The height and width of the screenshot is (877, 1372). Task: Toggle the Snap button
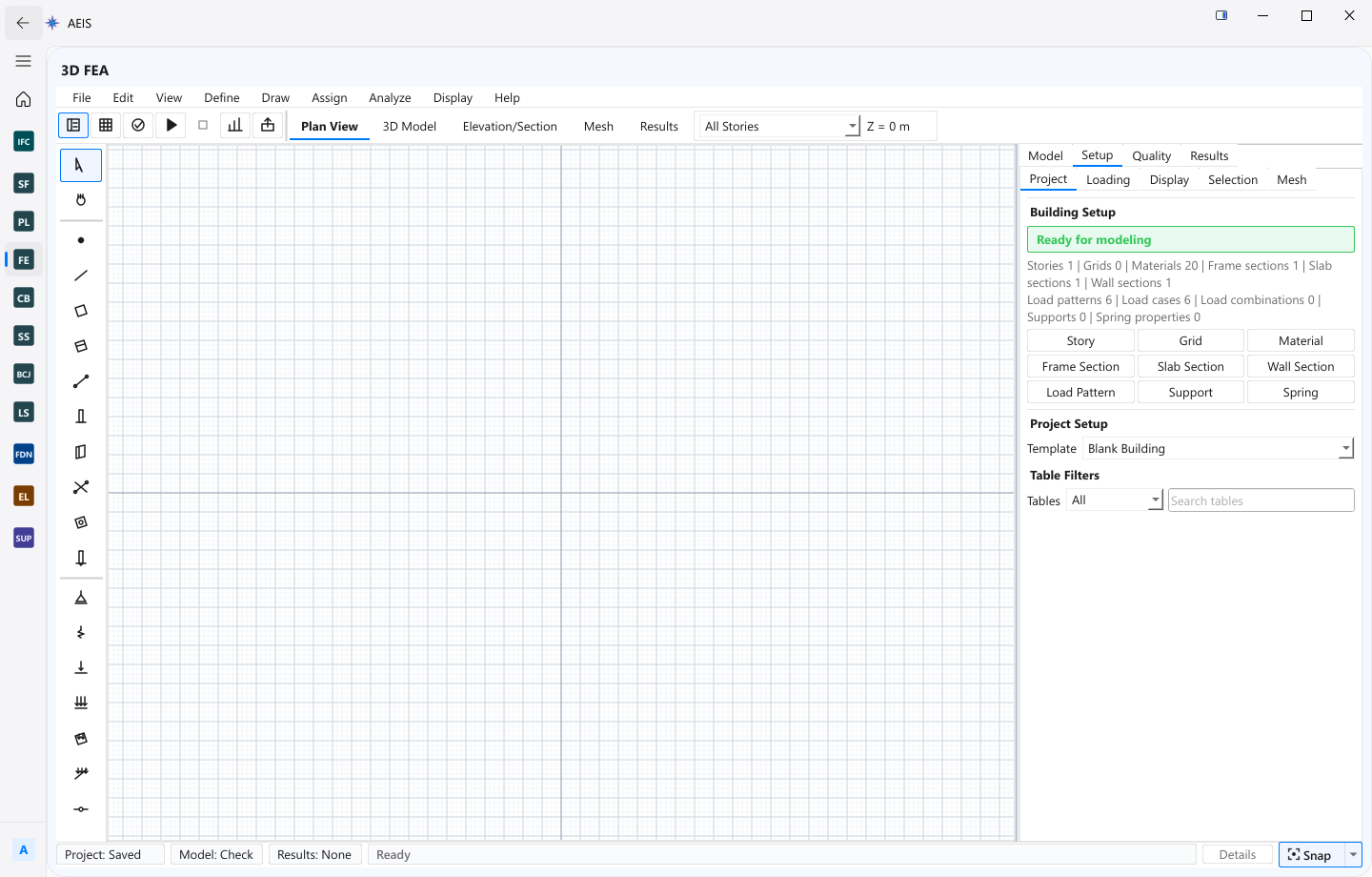(x=1311, y=855)
